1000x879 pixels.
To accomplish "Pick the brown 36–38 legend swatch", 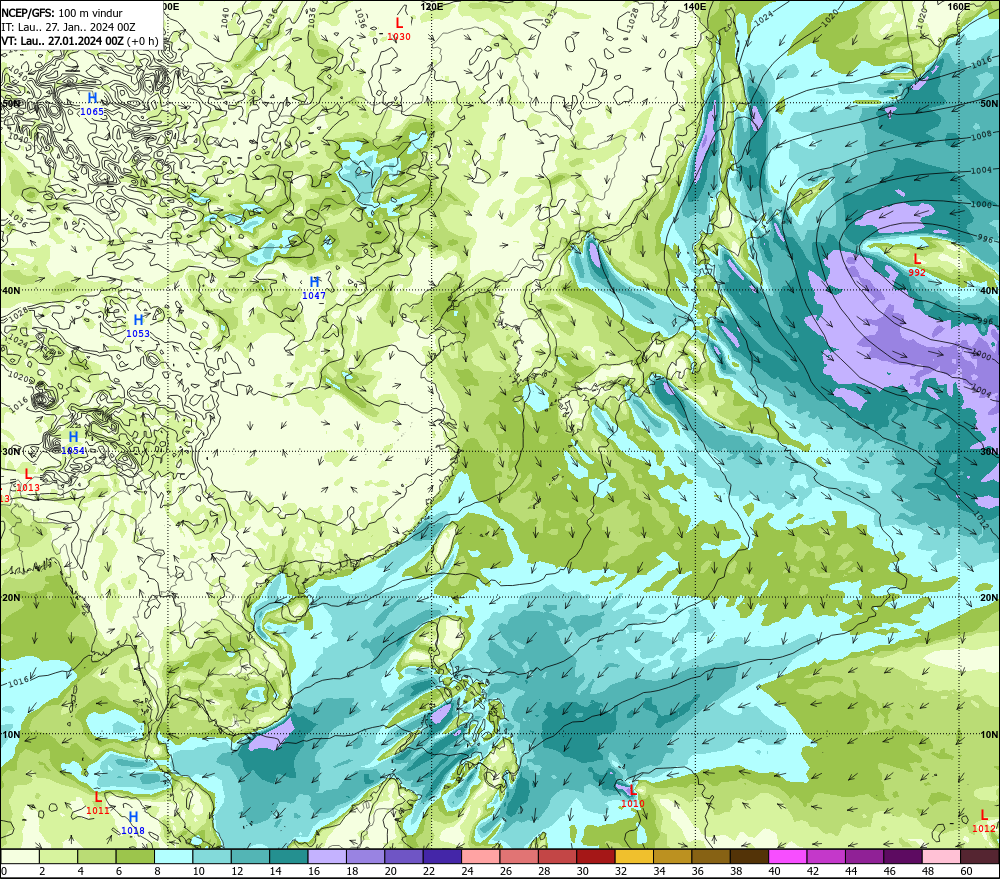I will 711,857.
